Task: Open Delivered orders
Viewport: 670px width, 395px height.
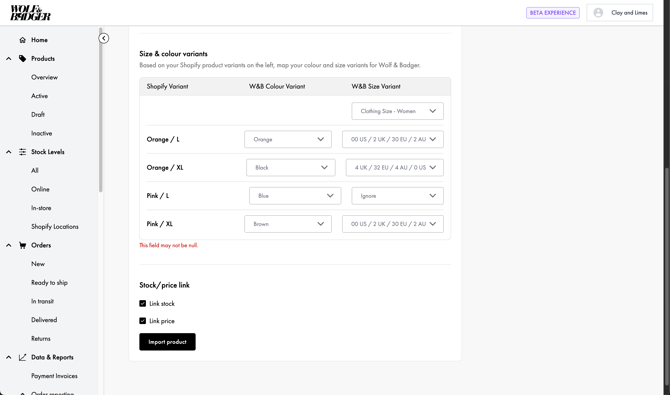Action: click(44, 320)
